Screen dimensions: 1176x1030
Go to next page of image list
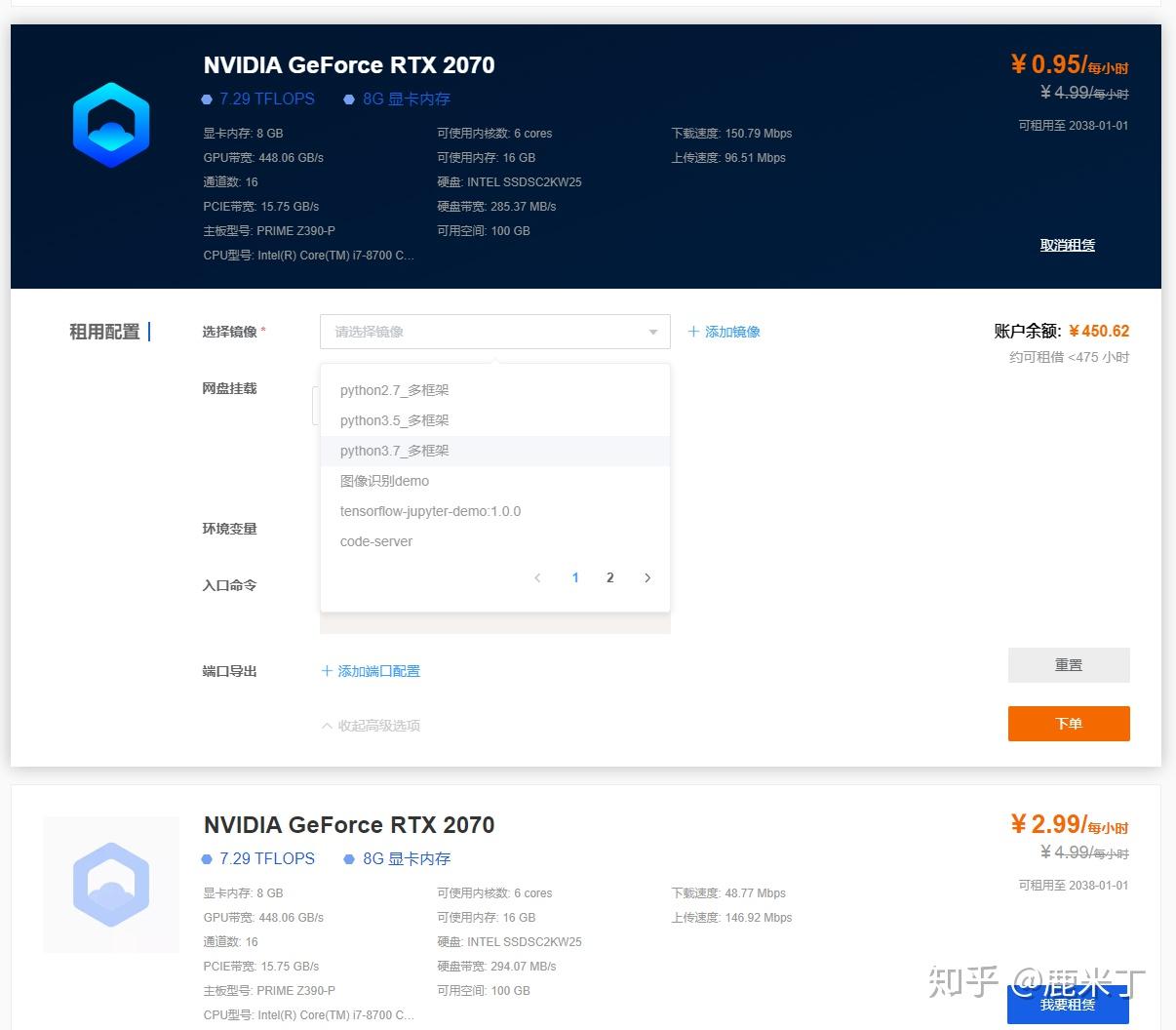[647, 577]
